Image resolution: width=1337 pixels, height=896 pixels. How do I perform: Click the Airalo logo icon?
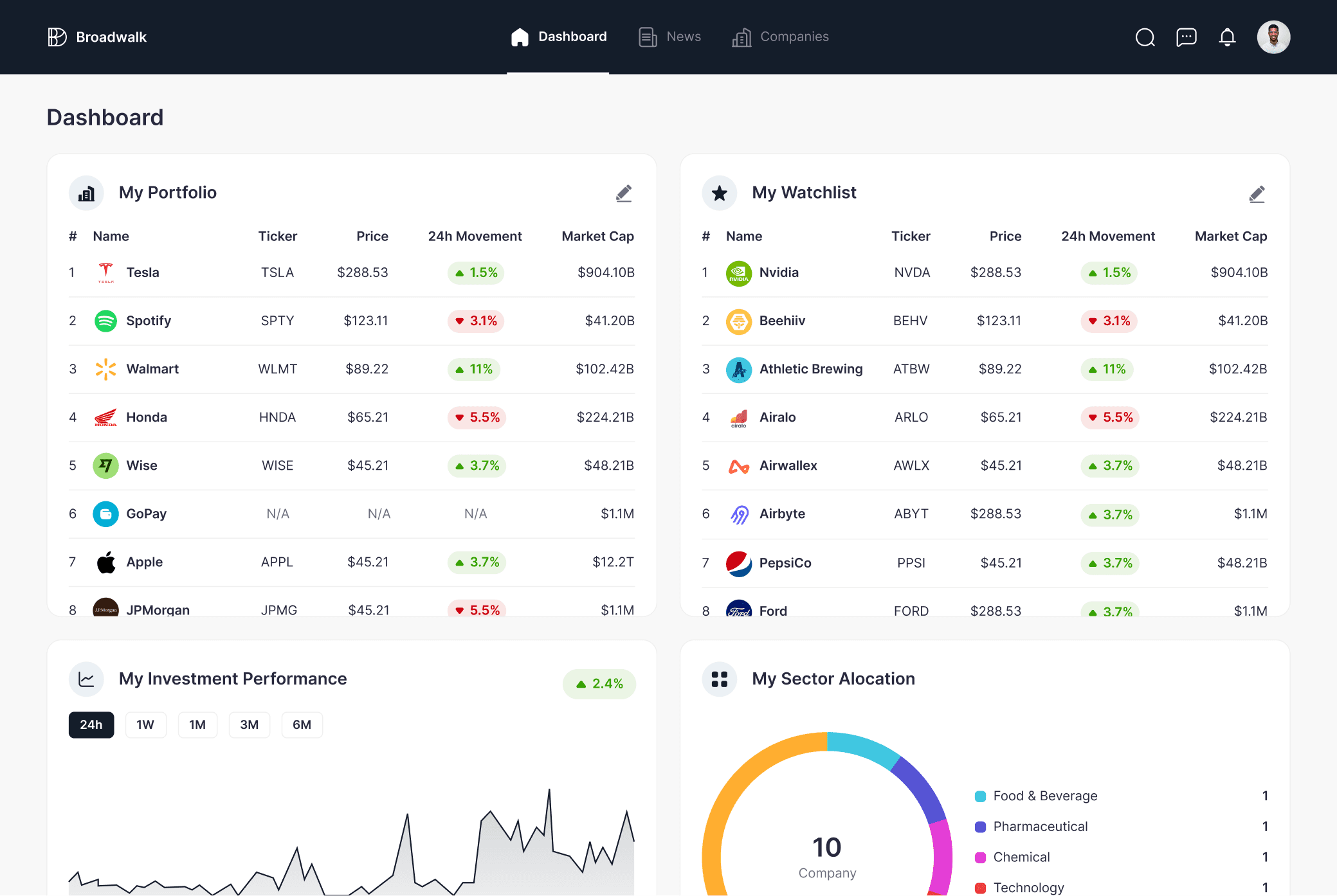click(x=739, y=418)
